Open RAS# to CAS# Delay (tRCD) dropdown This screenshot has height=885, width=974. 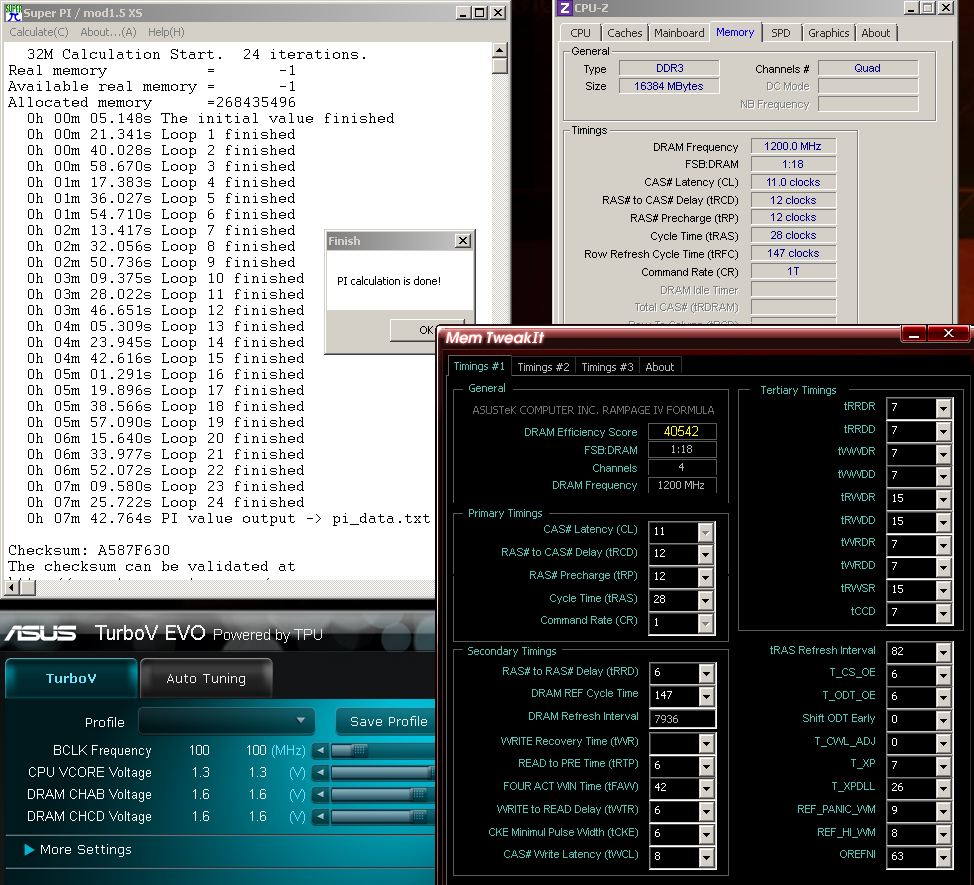705,553
